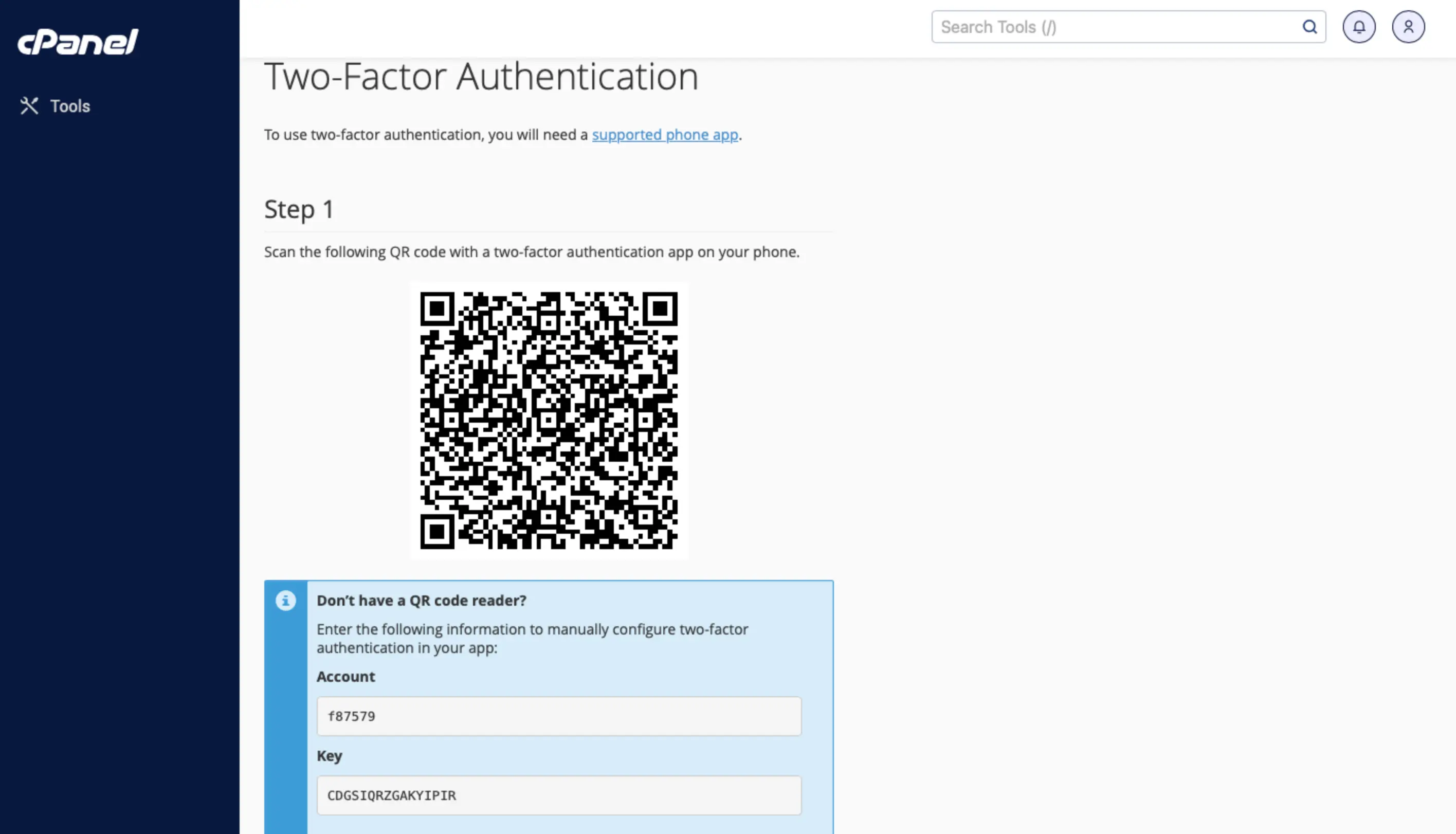The height and width of the screenshot is (834, 1456).
Task: Select the Account field showing f87579
Action: tap(559, 716)
